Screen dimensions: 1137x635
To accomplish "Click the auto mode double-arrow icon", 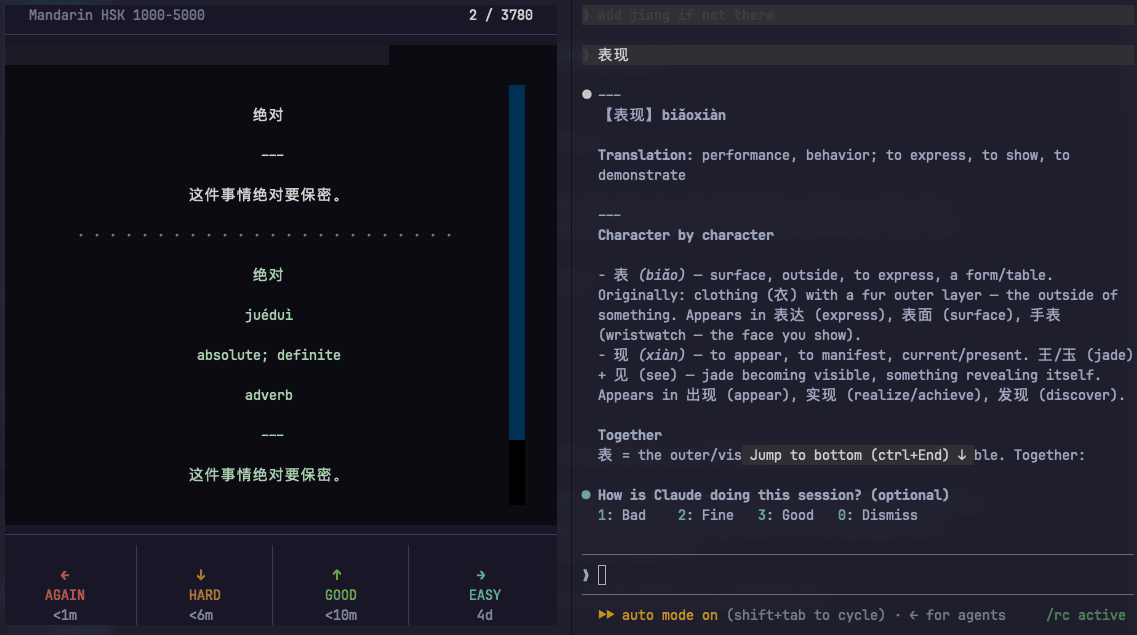I will click(x=606, y=615).
